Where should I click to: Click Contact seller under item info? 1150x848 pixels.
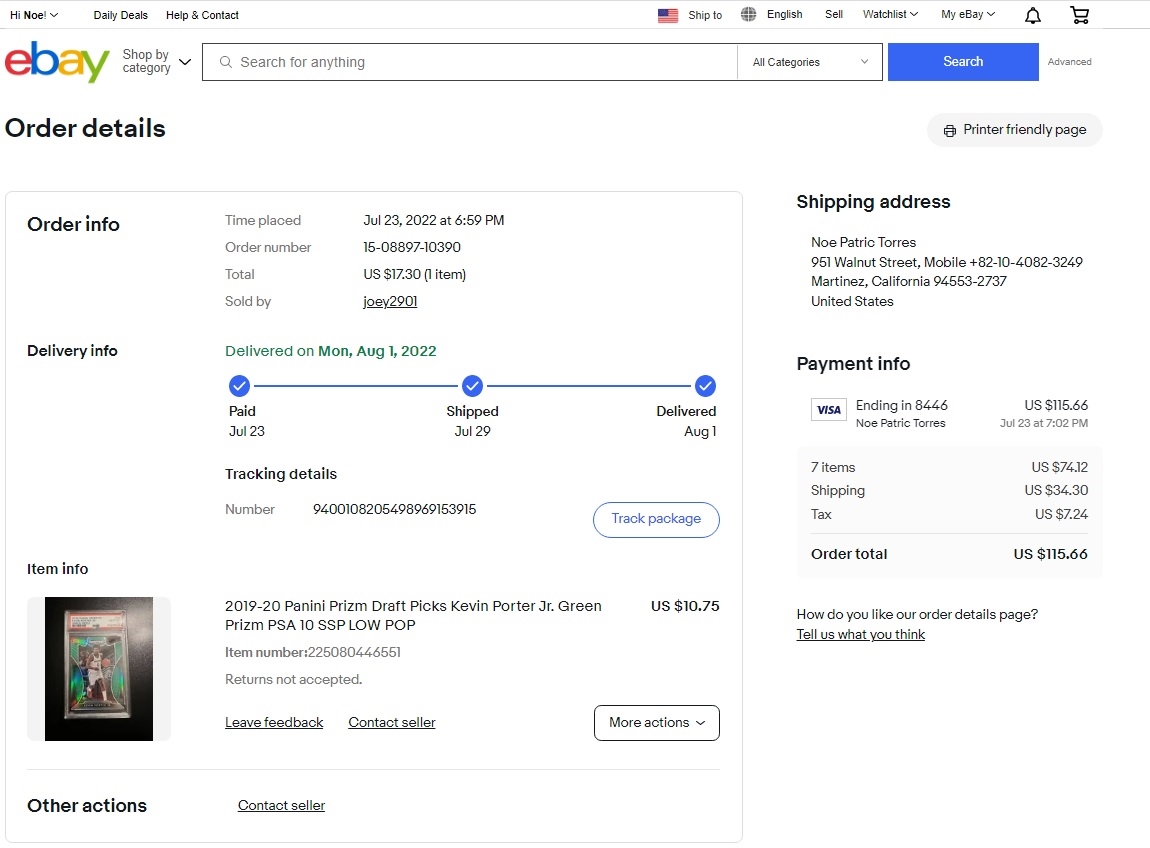(392, 723)
